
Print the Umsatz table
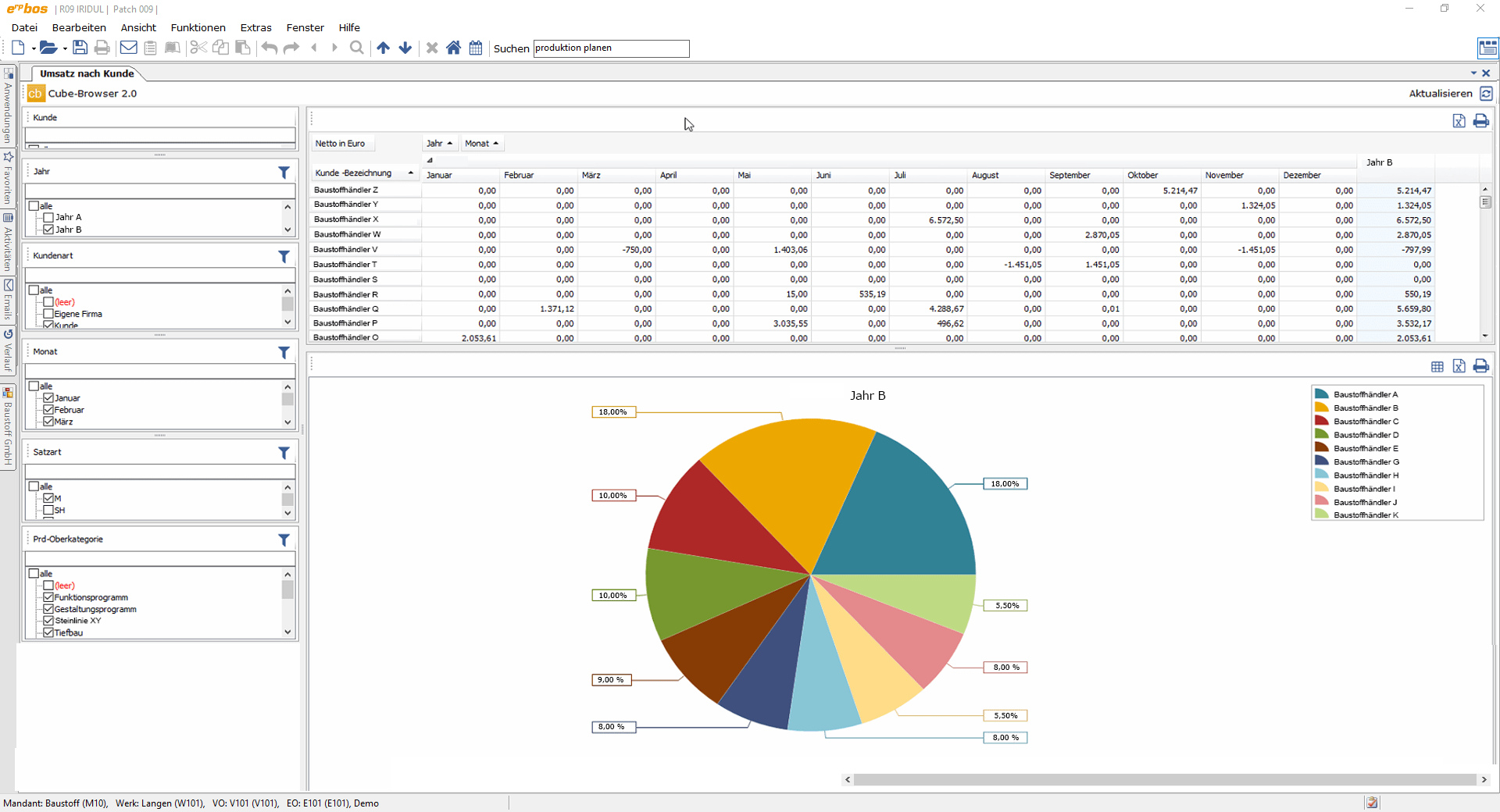pyautogui.click(x=1481, y=121)
